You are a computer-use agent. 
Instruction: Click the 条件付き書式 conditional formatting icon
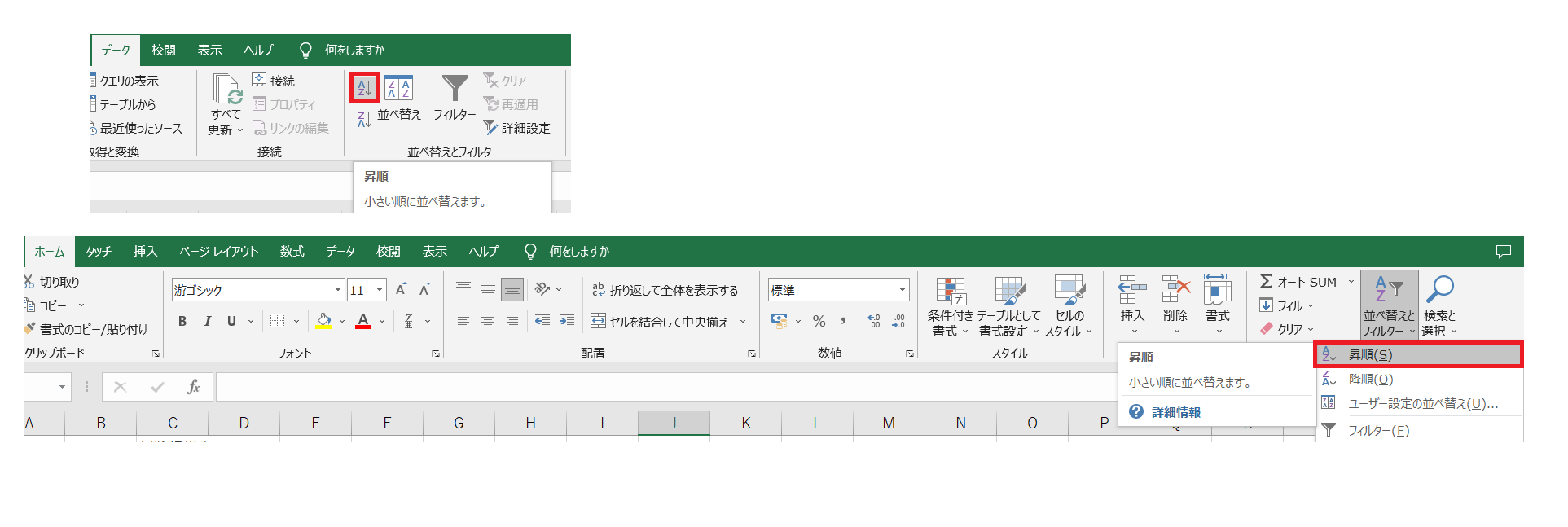coord(951,292)
